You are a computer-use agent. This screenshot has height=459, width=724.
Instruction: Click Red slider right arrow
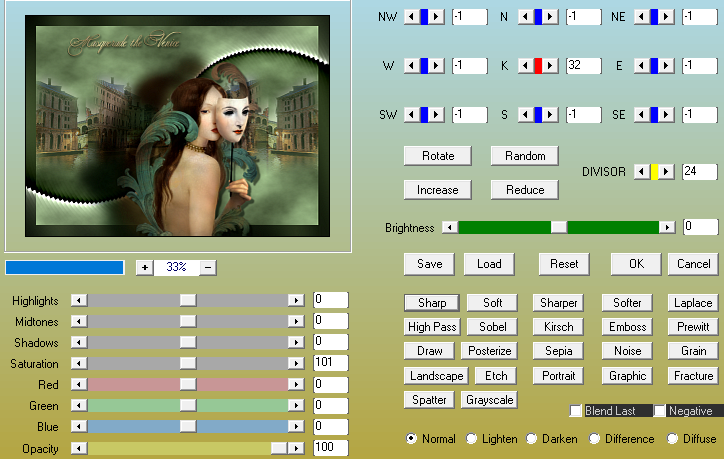[x=296, y=384]
